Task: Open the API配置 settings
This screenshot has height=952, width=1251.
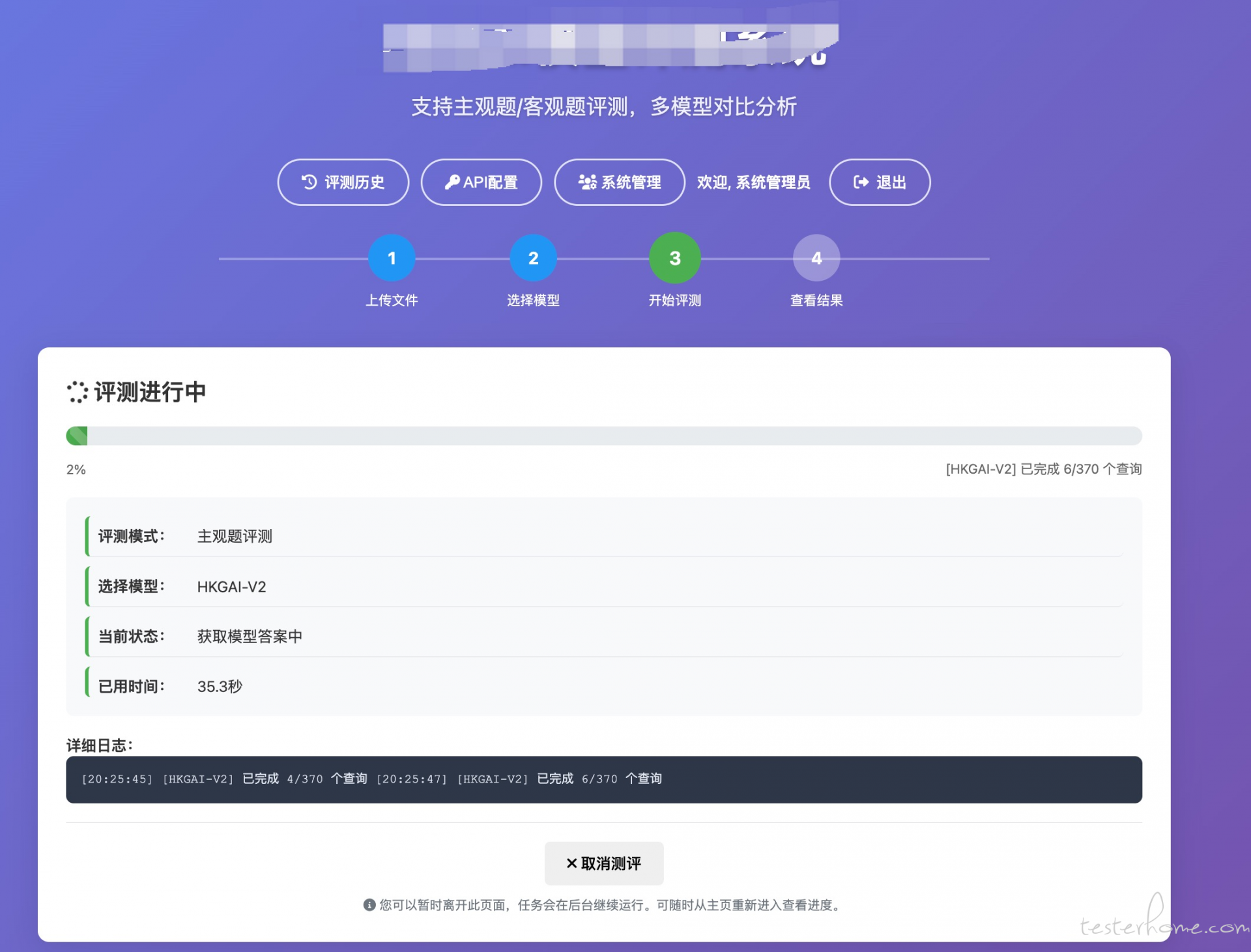Action: click(x=482, y=182)
